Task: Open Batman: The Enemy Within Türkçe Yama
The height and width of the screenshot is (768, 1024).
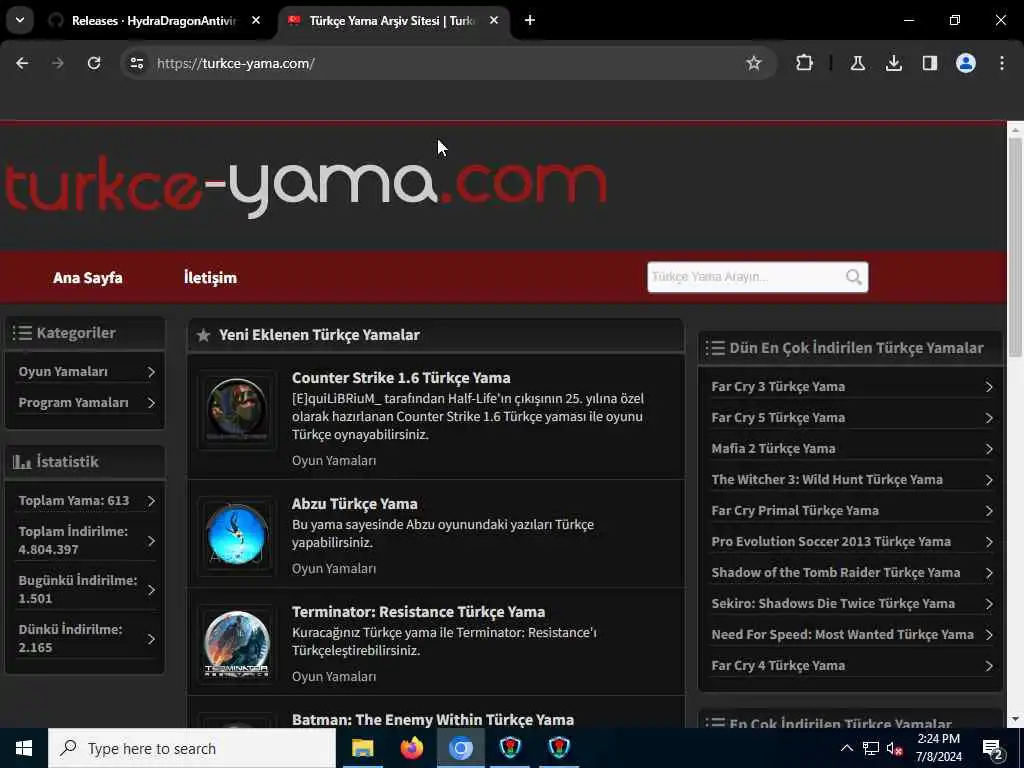Action: click(433, 719)
